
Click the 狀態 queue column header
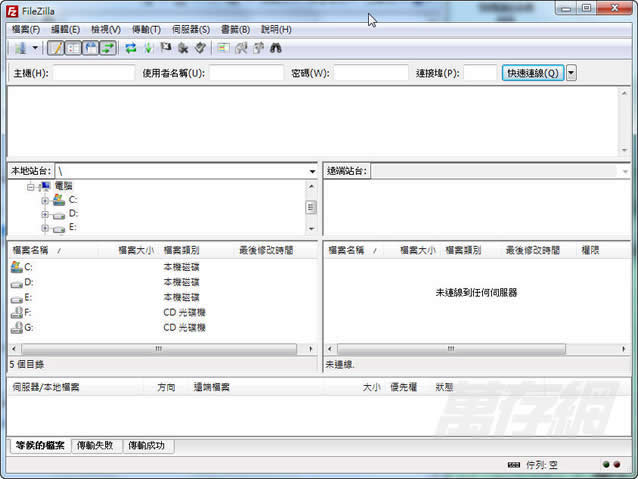coord(444,387)
